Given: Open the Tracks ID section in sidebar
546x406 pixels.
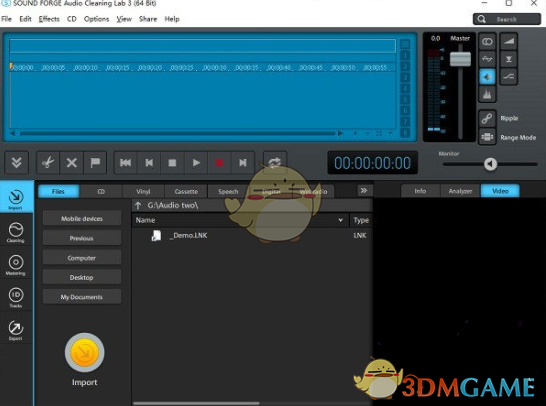Looking at the screenshot, I should click(x=16, y=297).
